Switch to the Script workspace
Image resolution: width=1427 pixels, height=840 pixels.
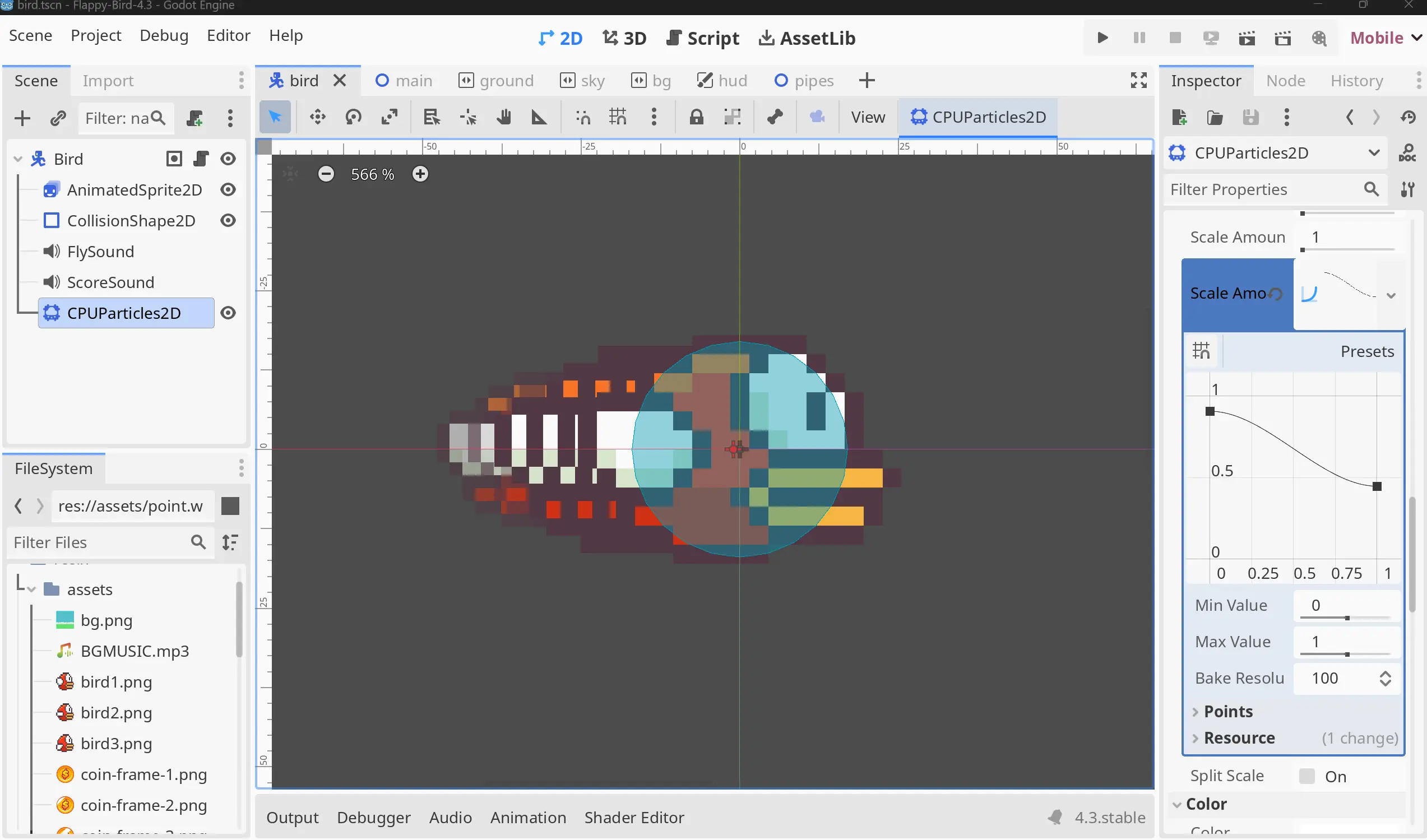[x=703, y=38]
